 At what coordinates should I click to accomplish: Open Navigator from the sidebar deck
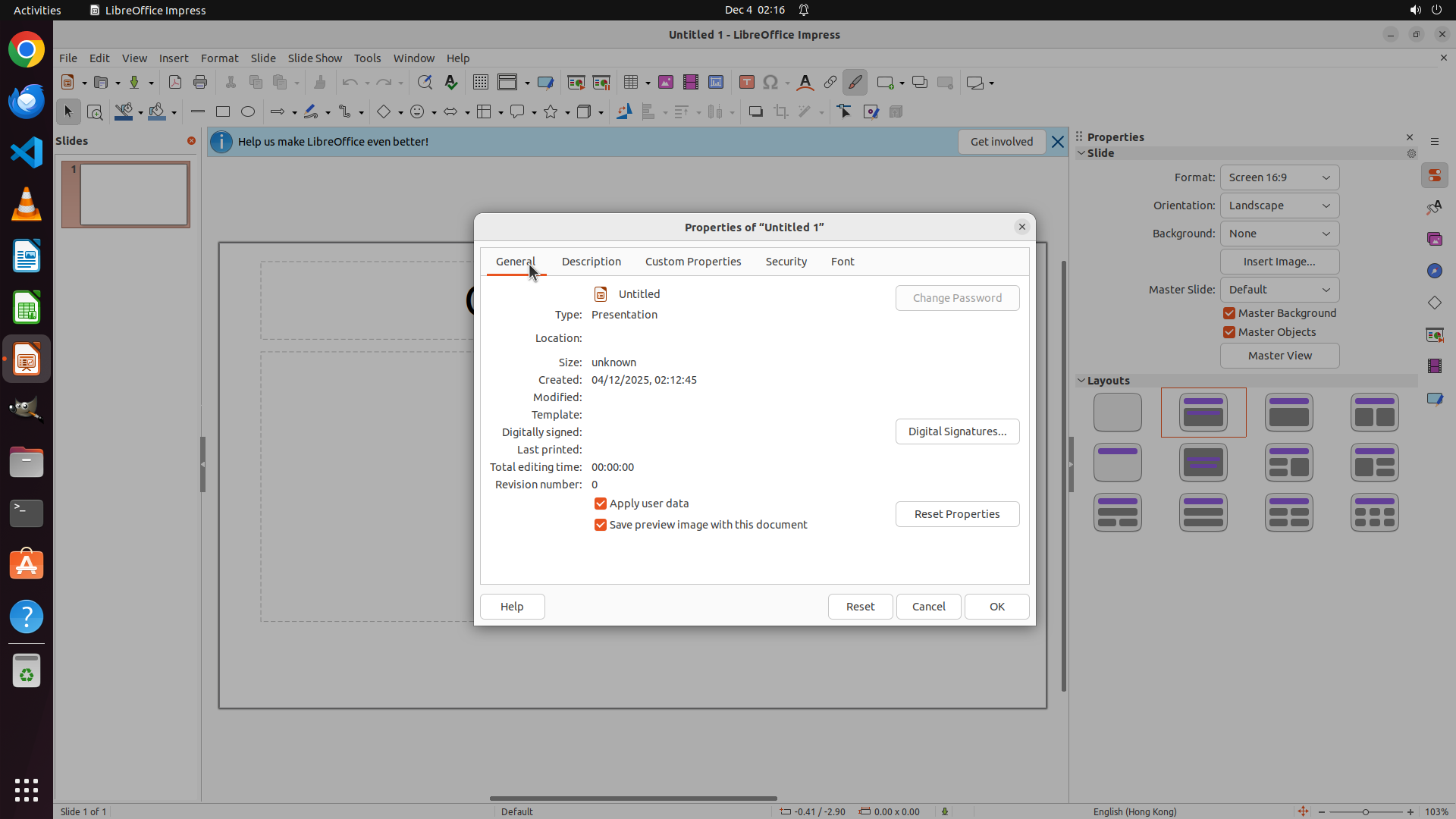(1434, 271)
